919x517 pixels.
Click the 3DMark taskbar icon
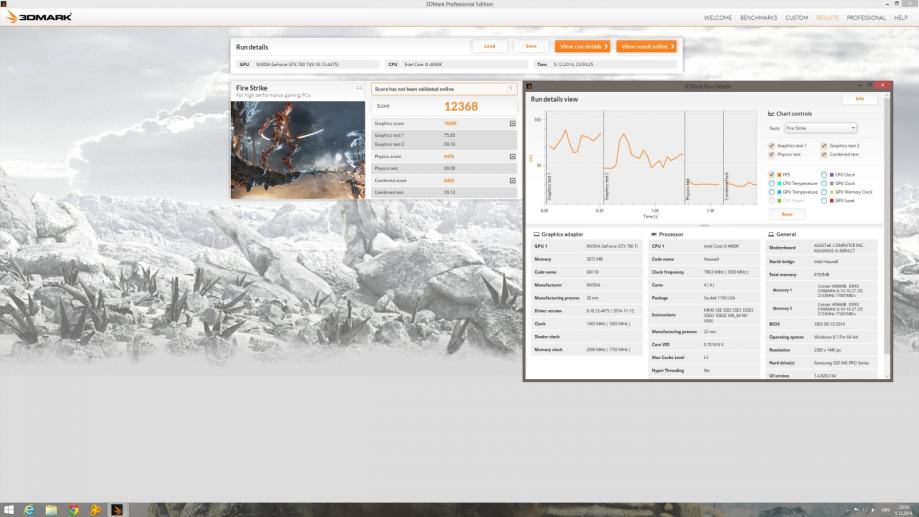point(117,510)
